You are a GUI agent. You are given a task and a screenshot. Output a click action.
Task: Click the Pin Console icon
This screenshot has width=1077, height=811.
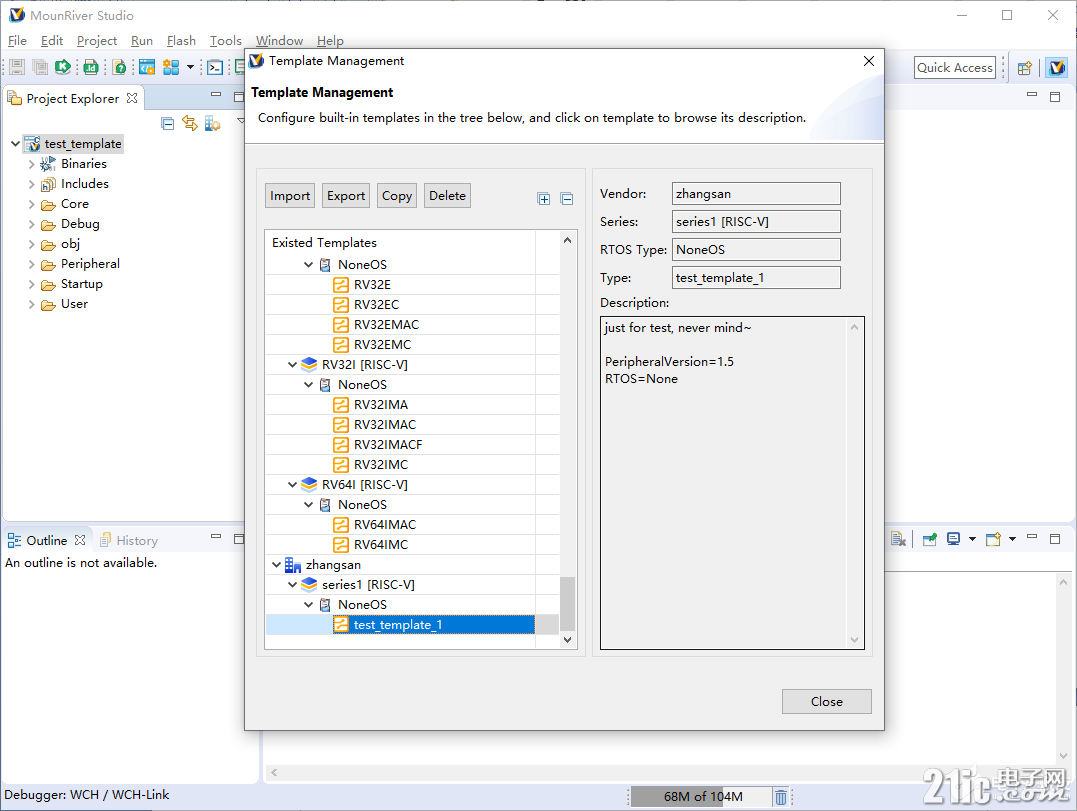(930, 539)
